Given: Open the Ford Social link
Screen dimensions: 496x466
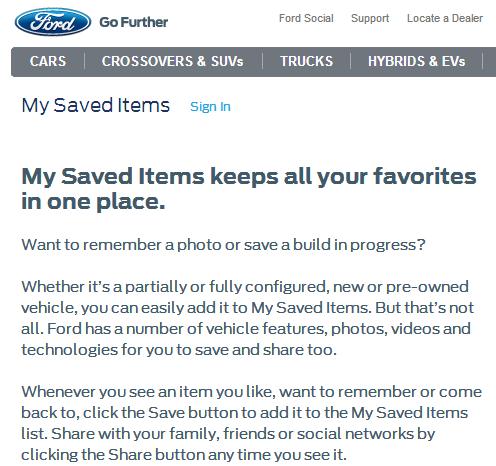Looking at the screenshot, I should click(x=306, y=18).
